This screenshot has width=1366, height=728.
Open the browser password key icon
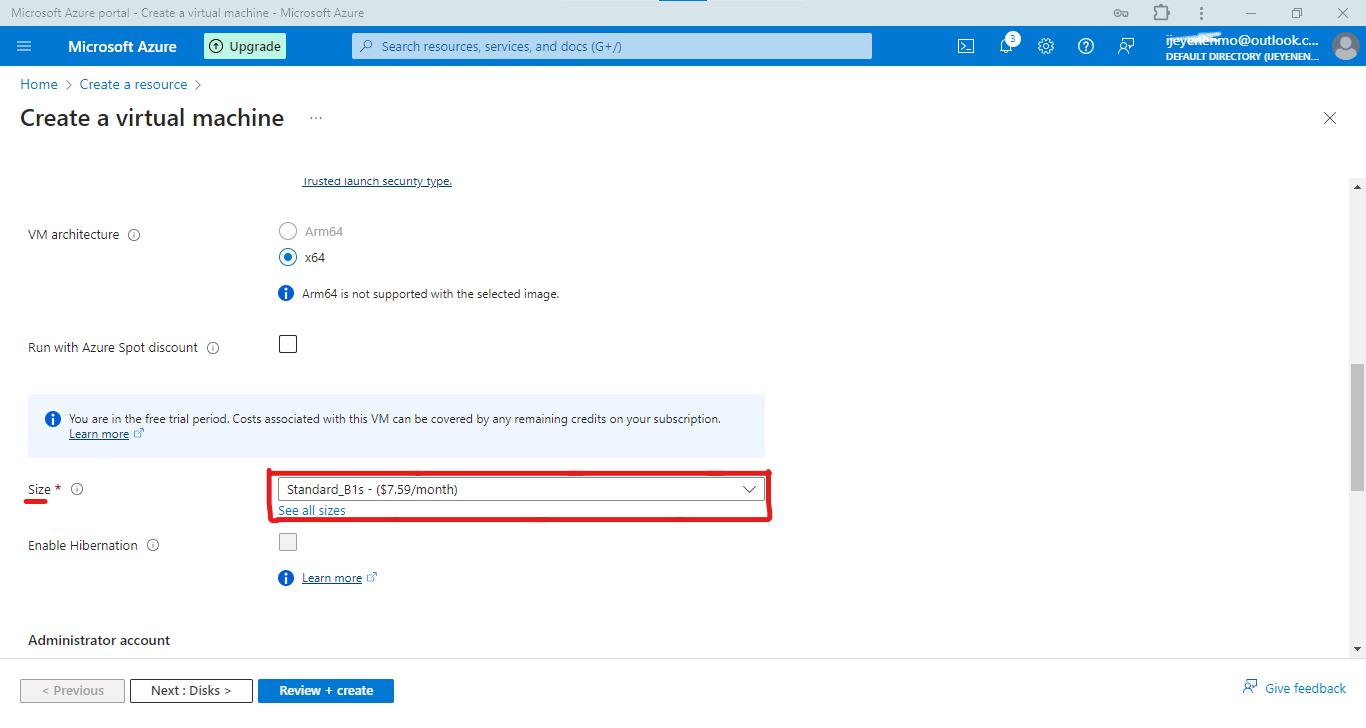[1122, 13]
